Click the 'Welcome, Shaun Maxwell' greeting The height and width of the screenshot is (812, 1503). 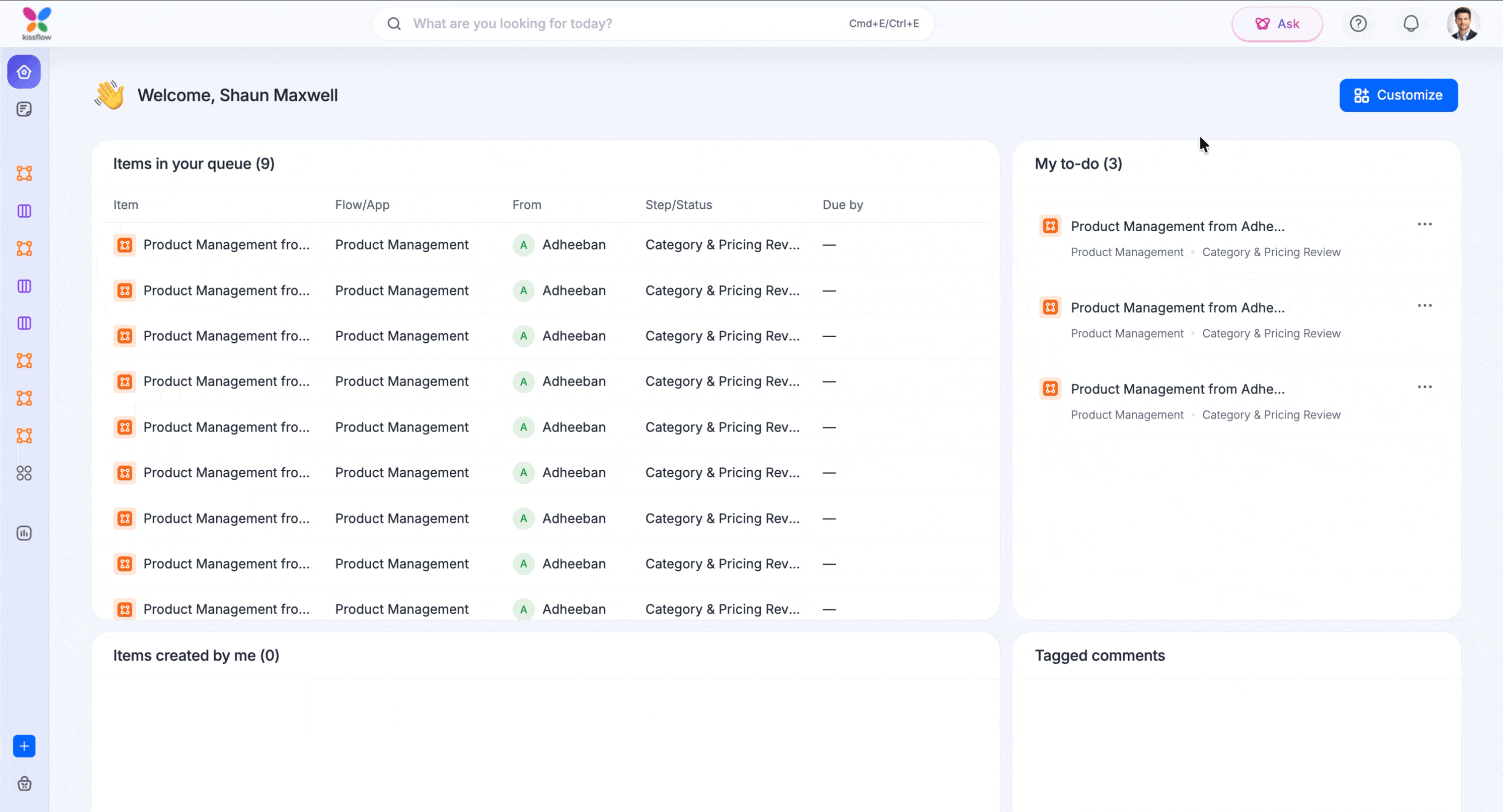(237, 95)
